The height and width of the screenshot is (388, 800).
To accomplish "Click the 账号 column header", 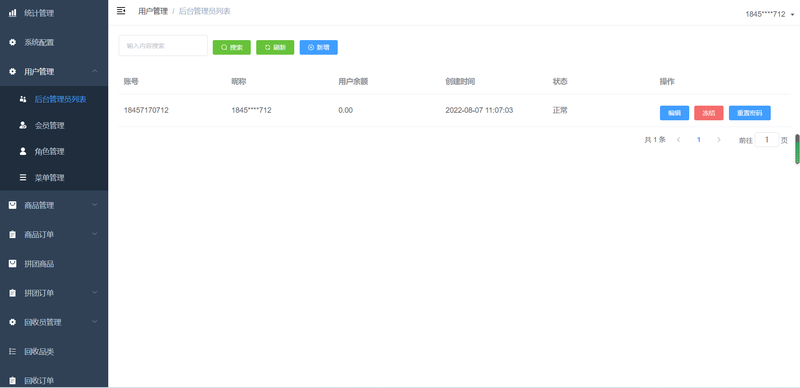I will (x=131, y=82).
